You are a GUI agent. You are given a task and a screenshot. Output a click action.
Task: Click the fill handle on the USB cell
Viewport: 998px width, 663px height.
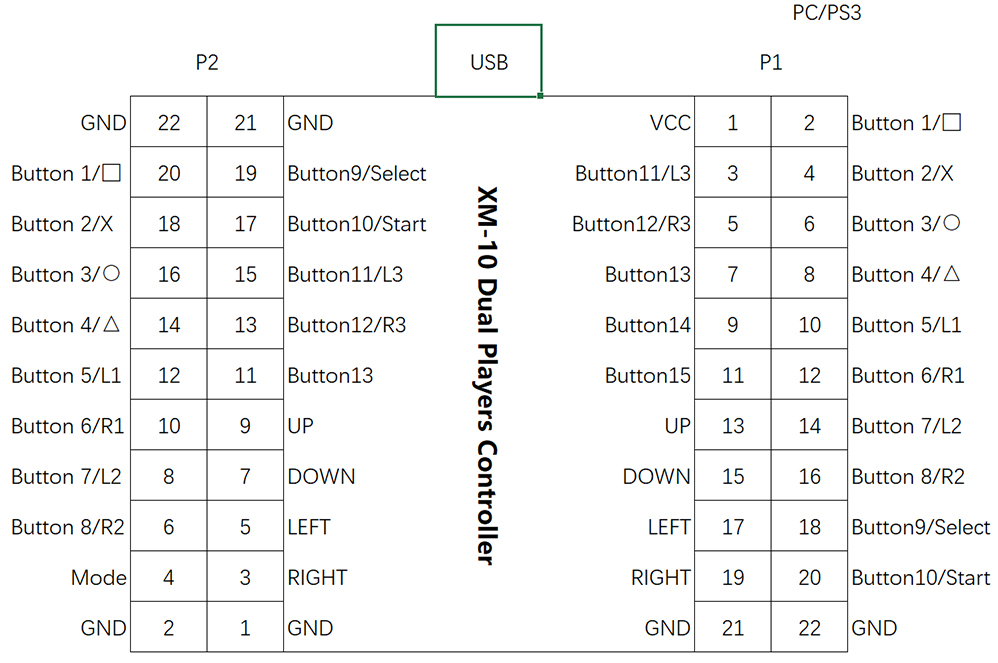(540, 95)
